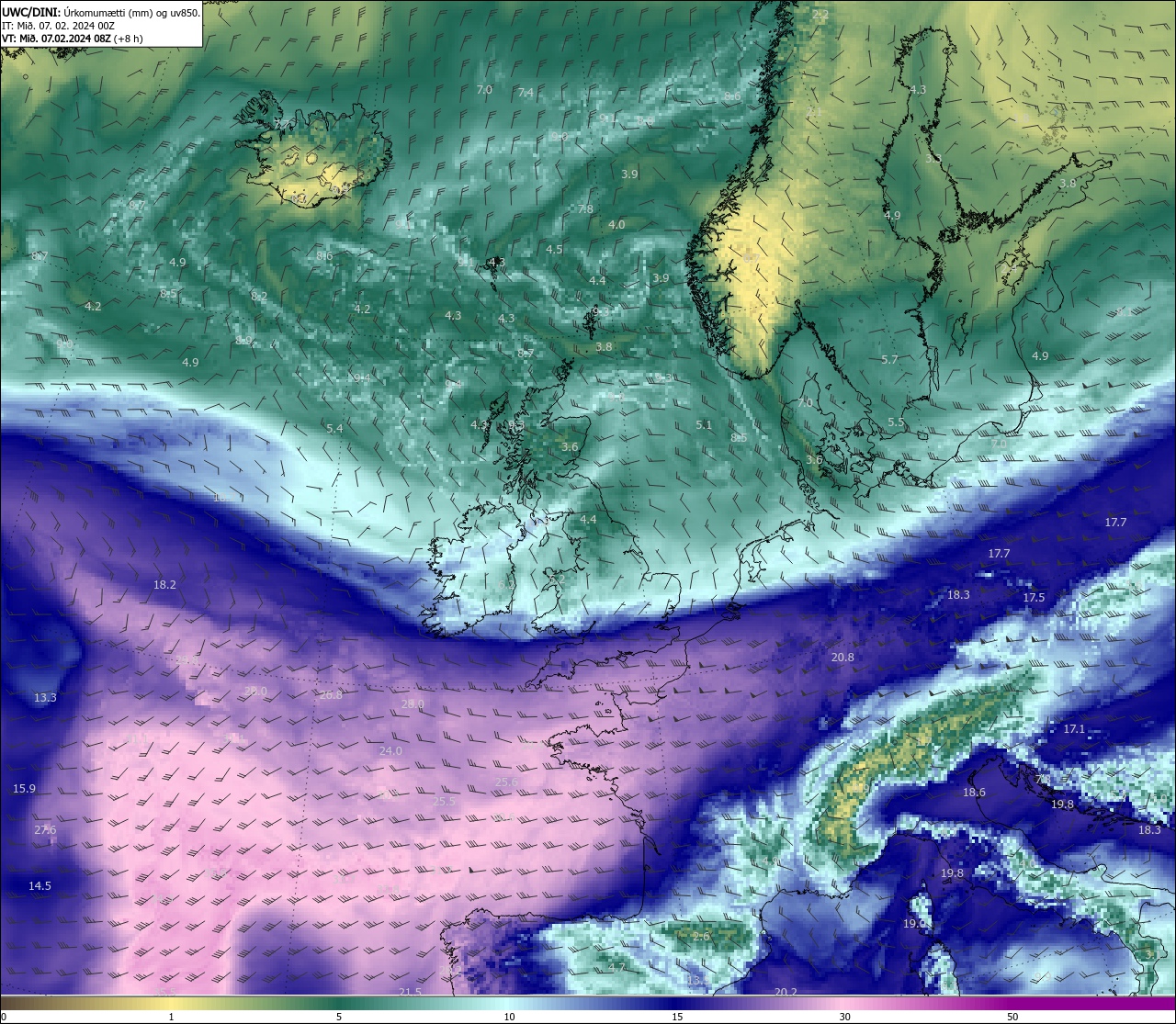Click the VT valid time line reading 08Z
The height and width of the screenshot is (1024, 1176).
pos(72,39)
